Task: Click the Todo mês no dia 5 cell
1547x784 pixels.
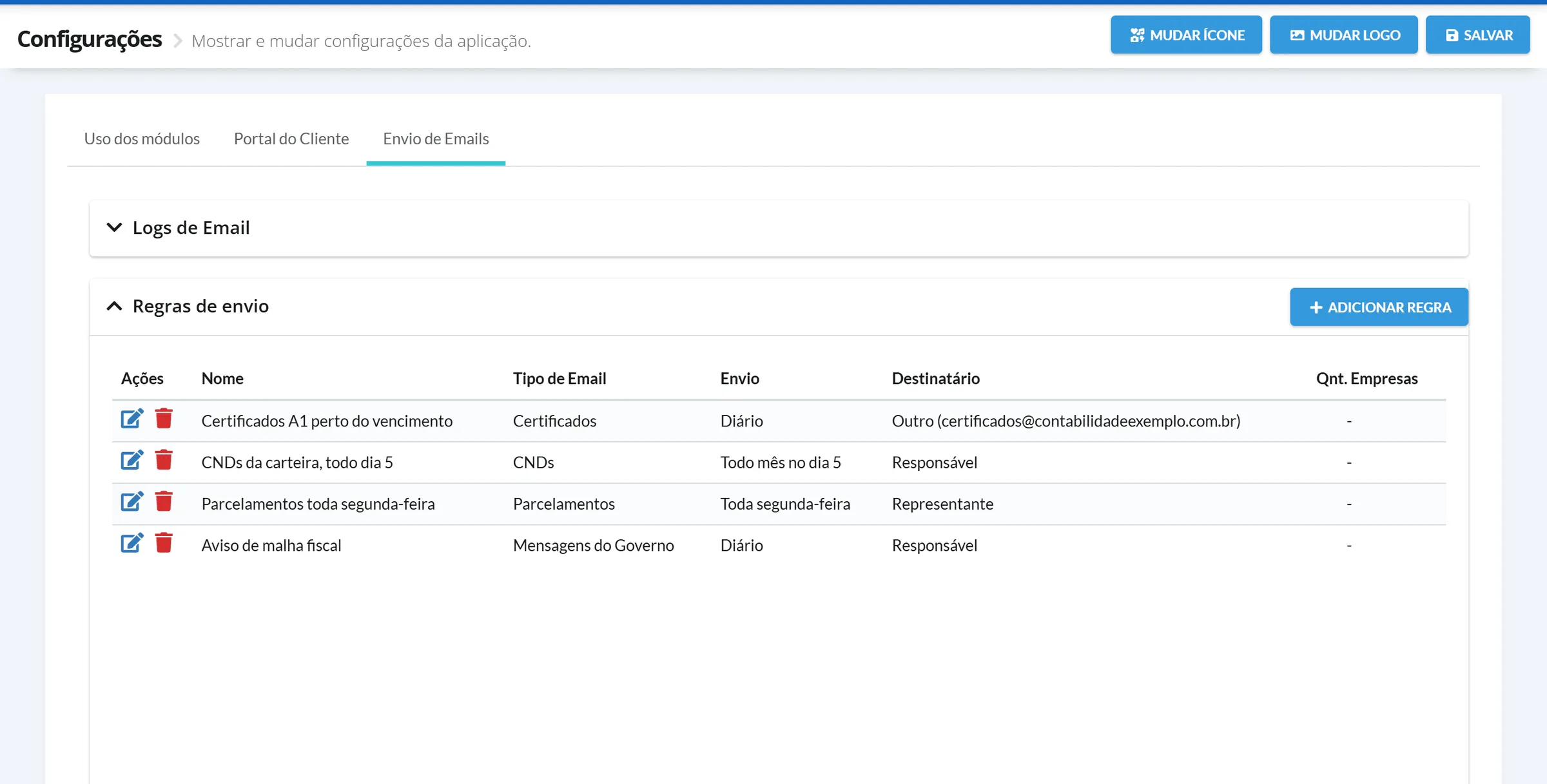Action: point(781,463)
